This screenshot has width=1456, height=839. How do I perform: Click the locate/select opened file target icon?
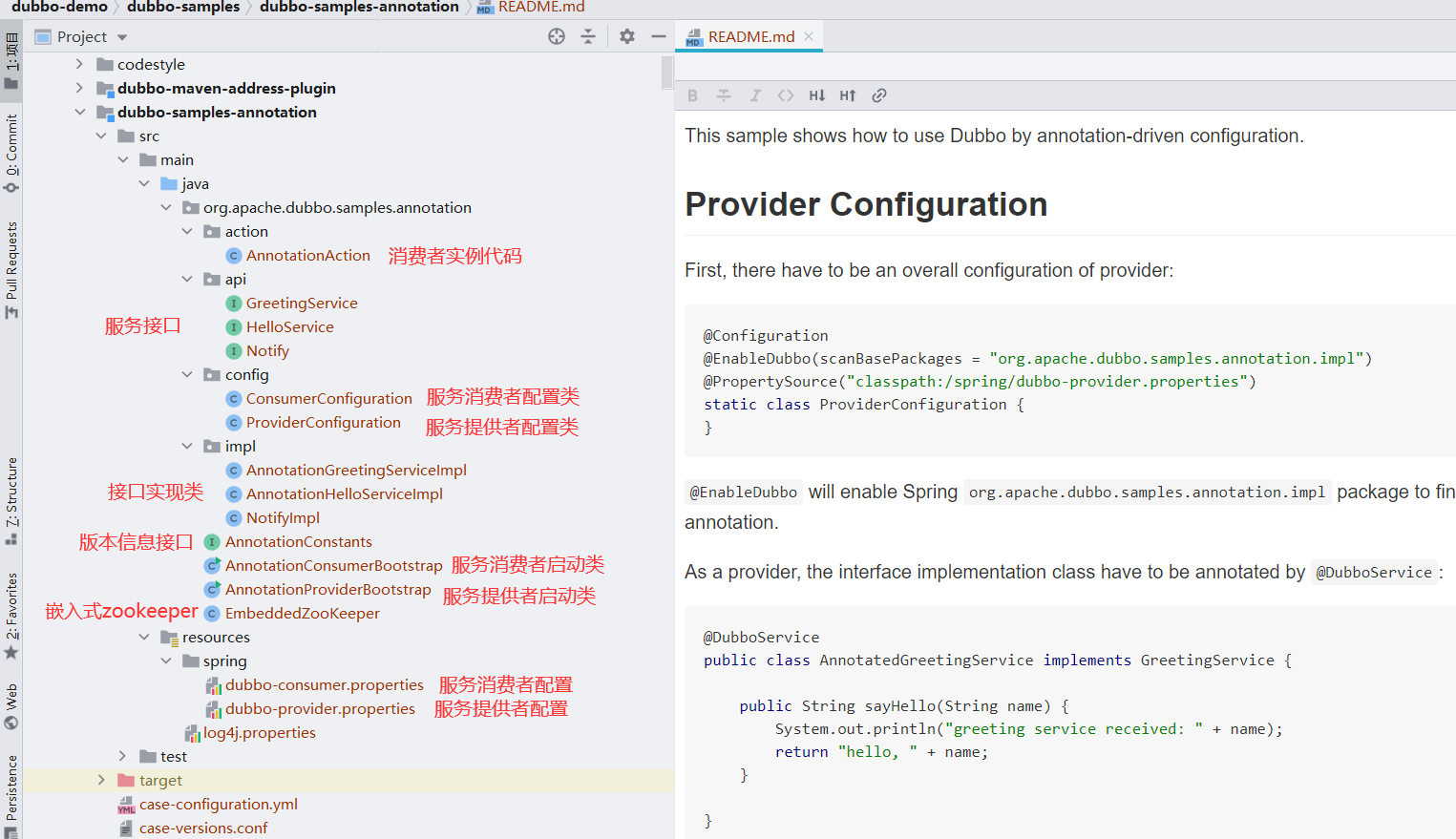(557, 36)
